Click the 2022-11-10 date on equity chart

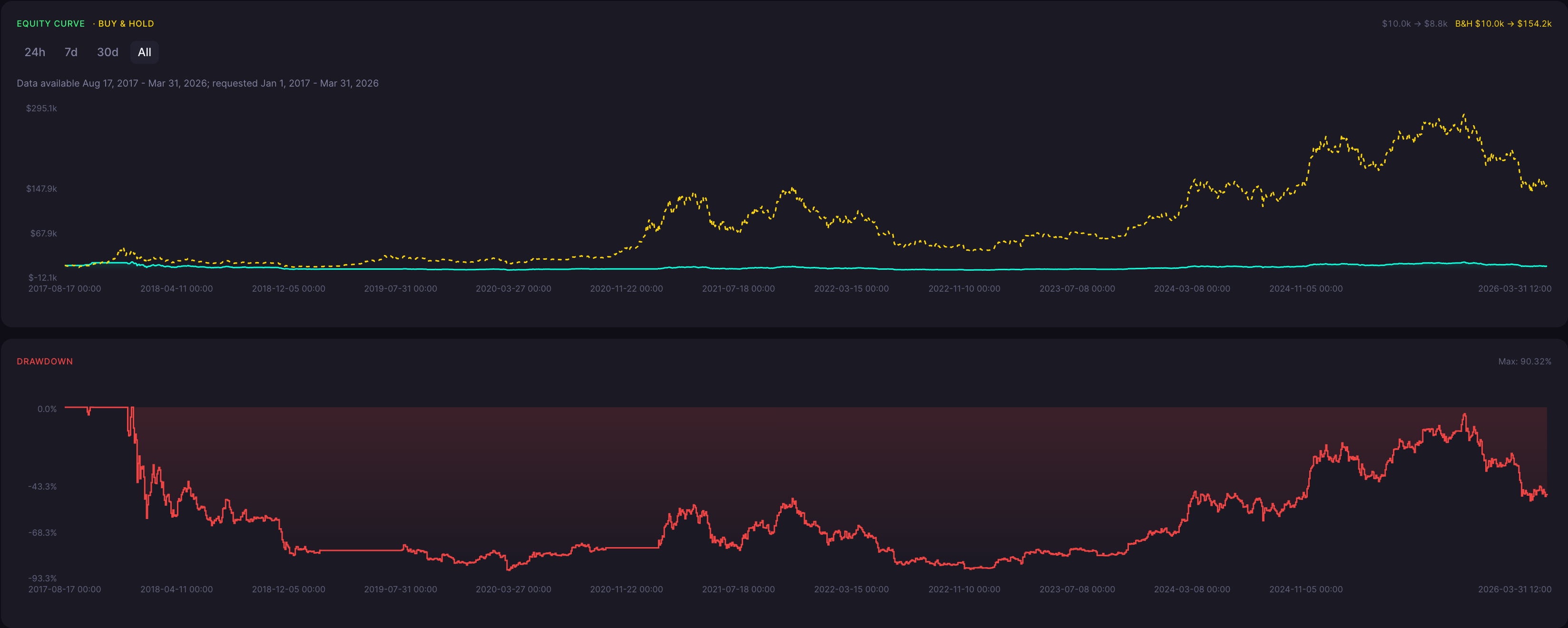(964, 288)
